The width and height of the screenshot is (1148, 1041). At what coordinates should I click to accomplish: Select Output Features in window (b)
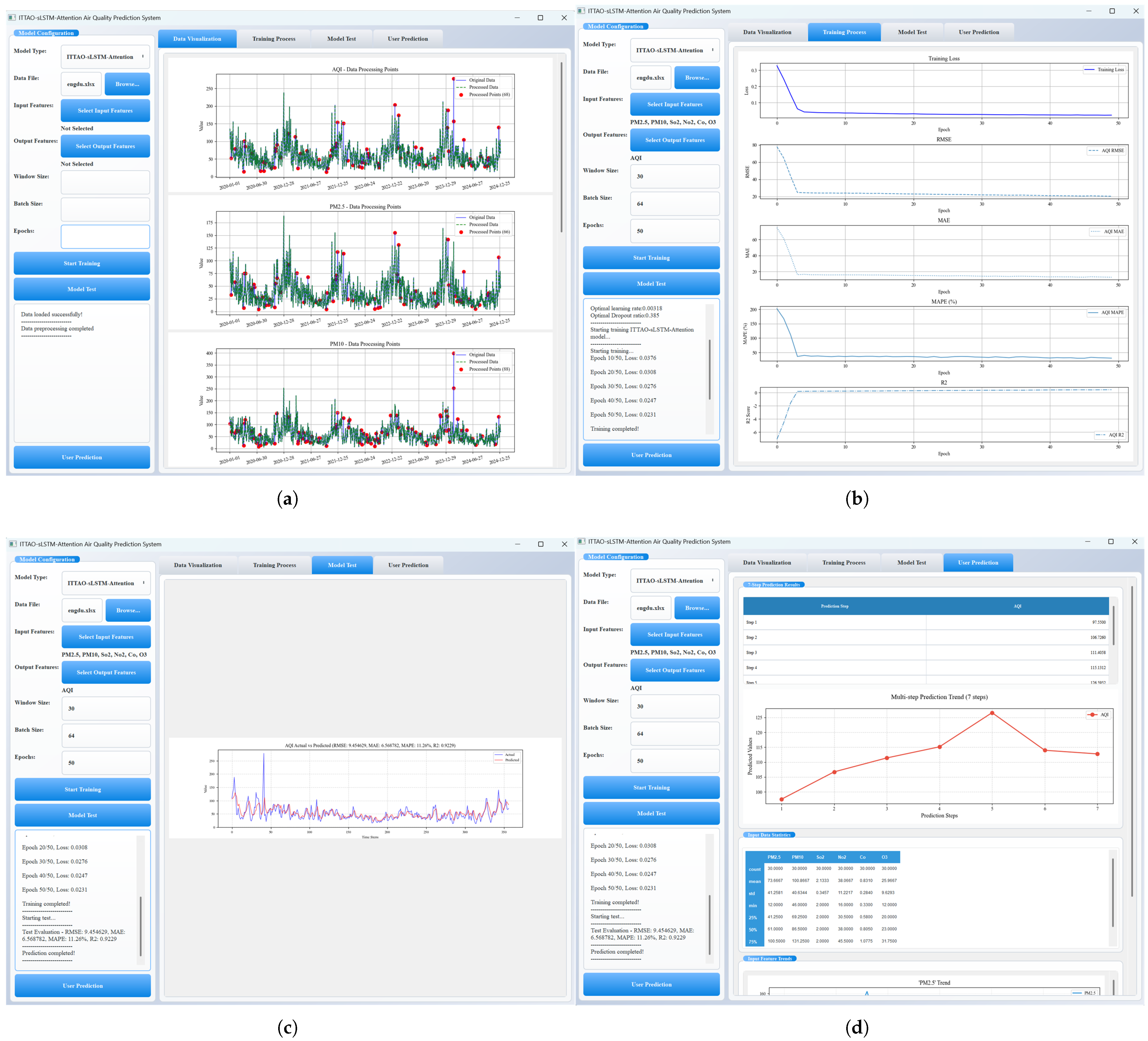click(x=675, y=140)
